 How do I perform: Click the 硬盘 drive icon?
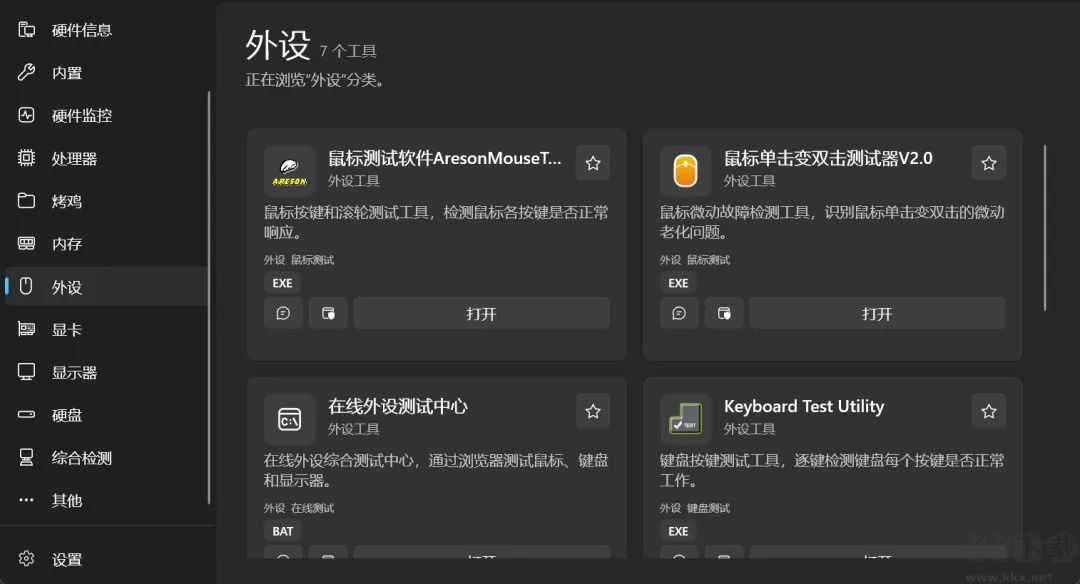[26, 415]
